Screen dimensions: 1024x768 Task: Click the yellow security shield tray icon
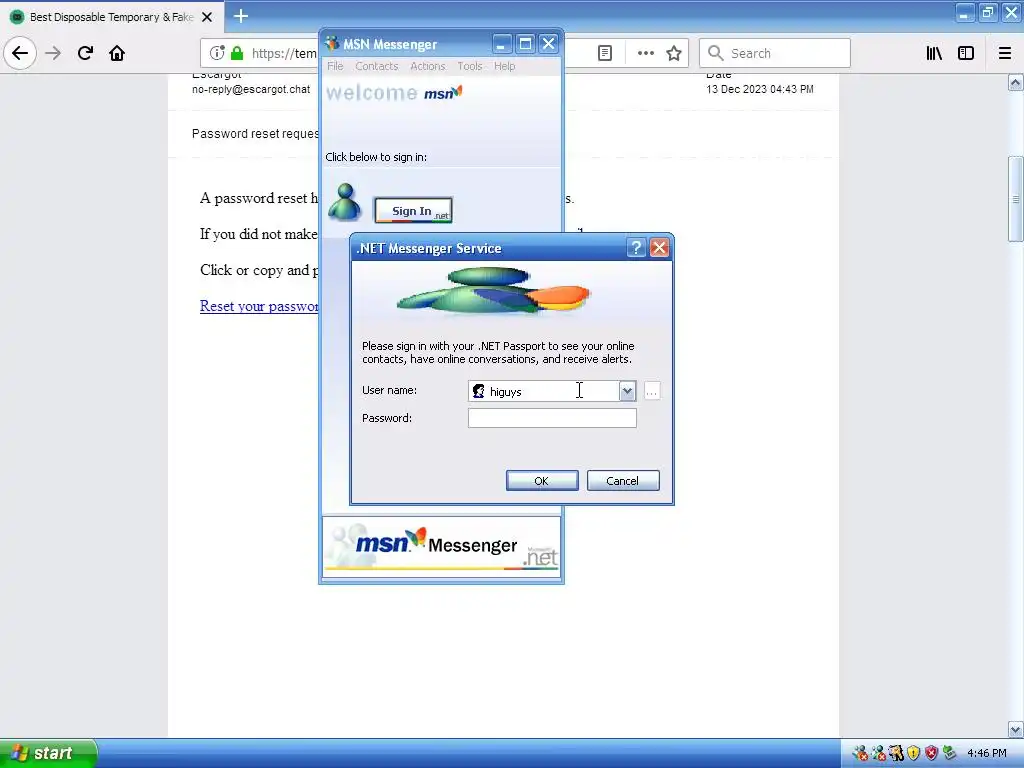pyautogui.click(x=914, y=754)
